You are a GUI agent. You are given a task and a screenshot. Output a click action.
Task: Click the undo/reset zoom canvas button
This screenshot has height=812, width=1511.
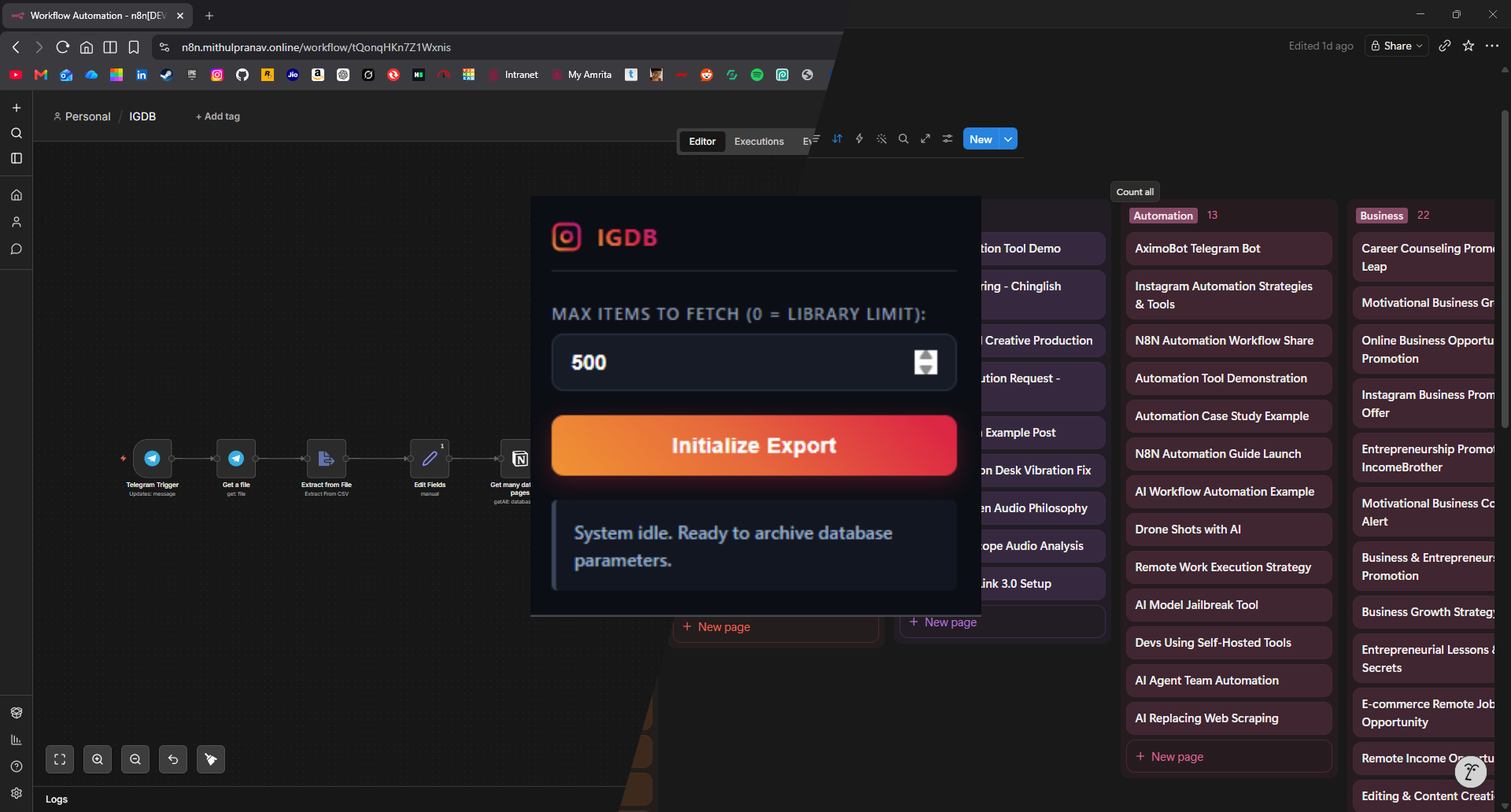click(x=173, y=759)
